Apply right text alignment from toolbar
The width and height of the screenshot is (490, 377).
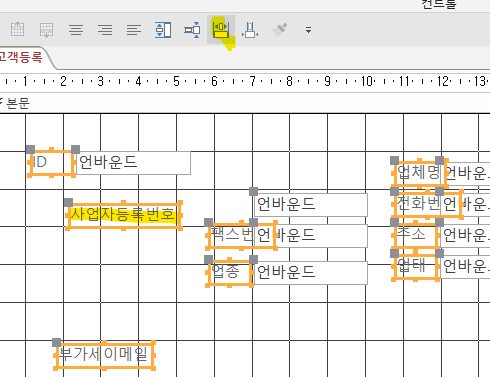point(105,30)
